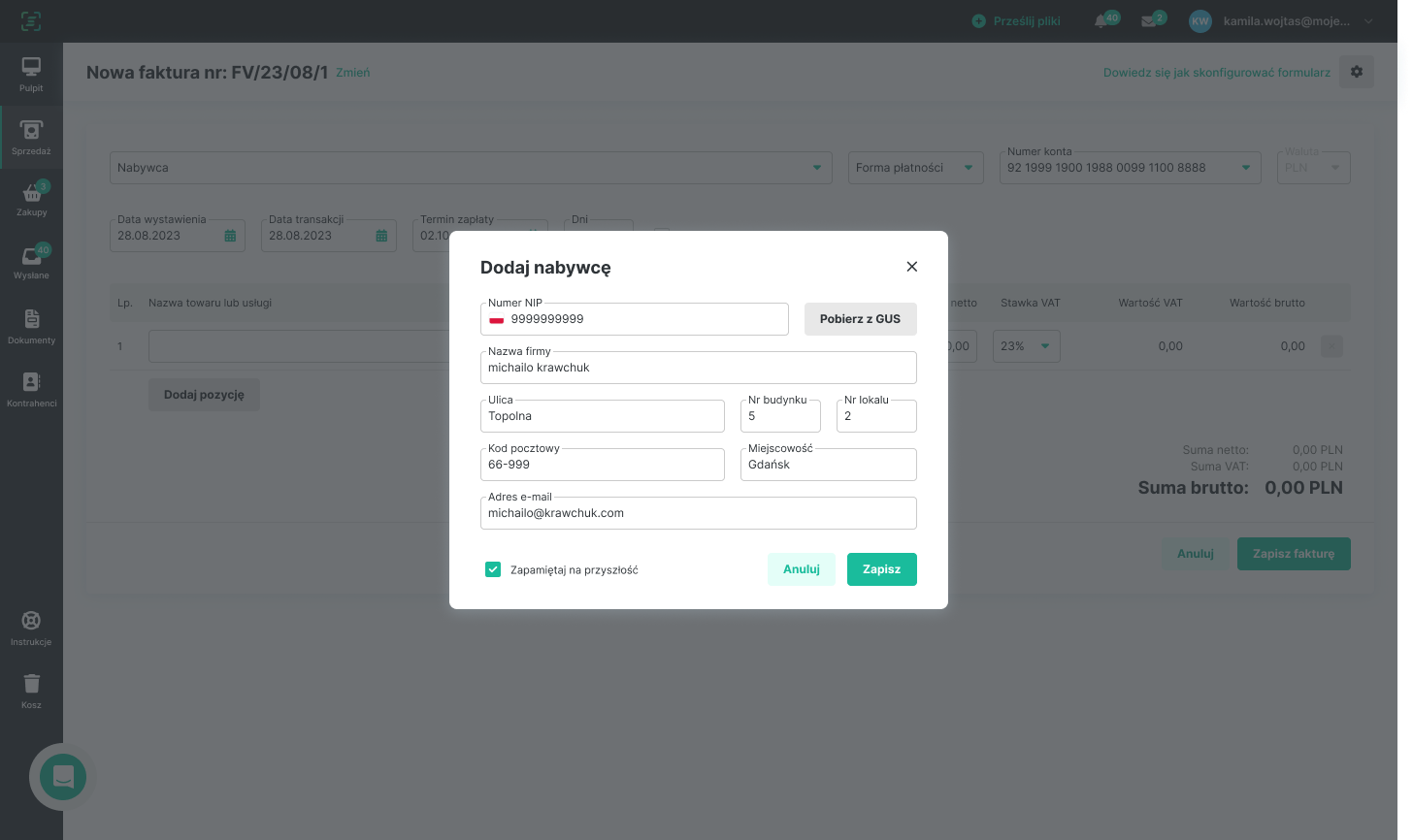Image resolution: width=1413 pixels, height=840 pixels.
Task: Open the messages envelope icon
Action: point(1149,21)
